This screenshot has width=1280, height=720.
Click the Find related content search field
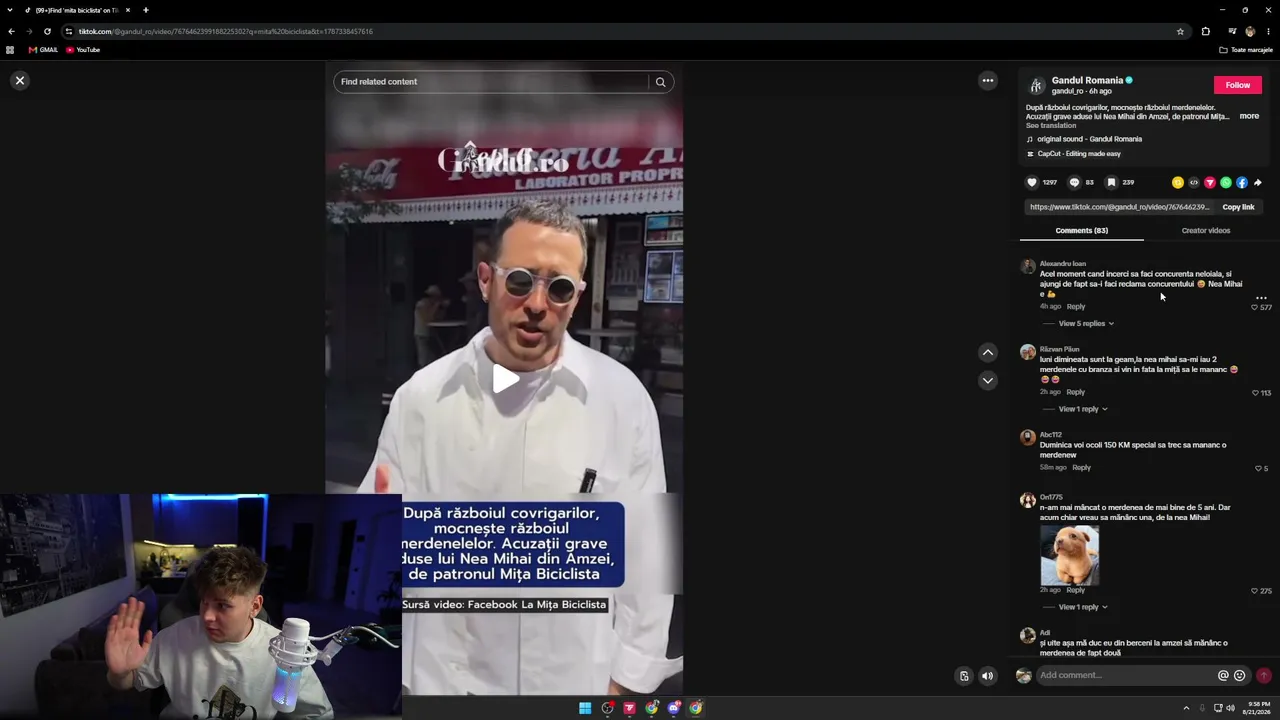coord(492,82)
